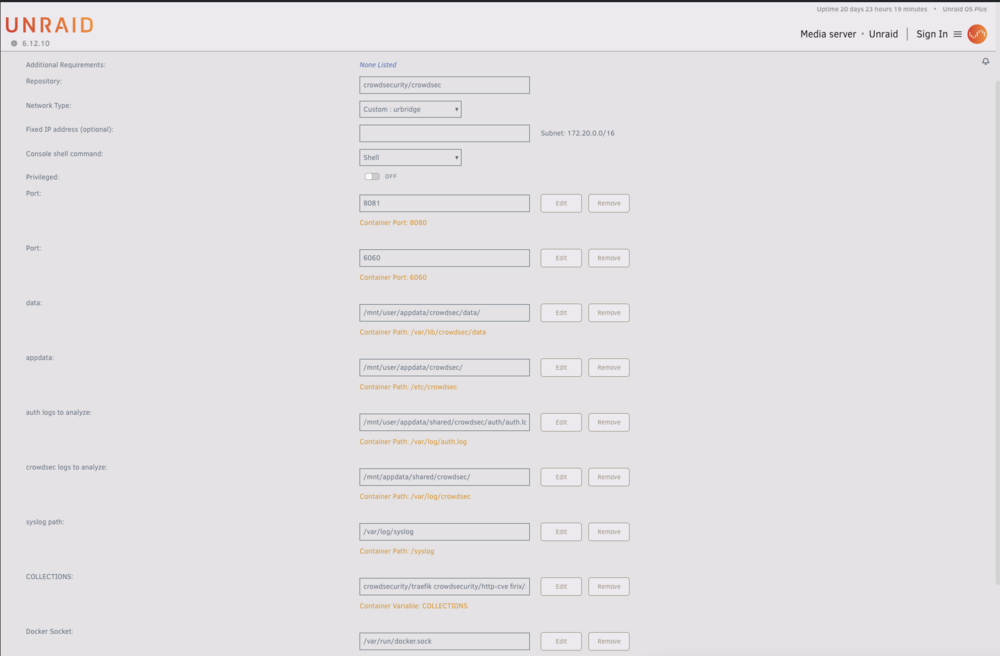This screenshot has width=1000, height=656.
Task: Click the 8081 port input field
Action: [x=444, y=203]
